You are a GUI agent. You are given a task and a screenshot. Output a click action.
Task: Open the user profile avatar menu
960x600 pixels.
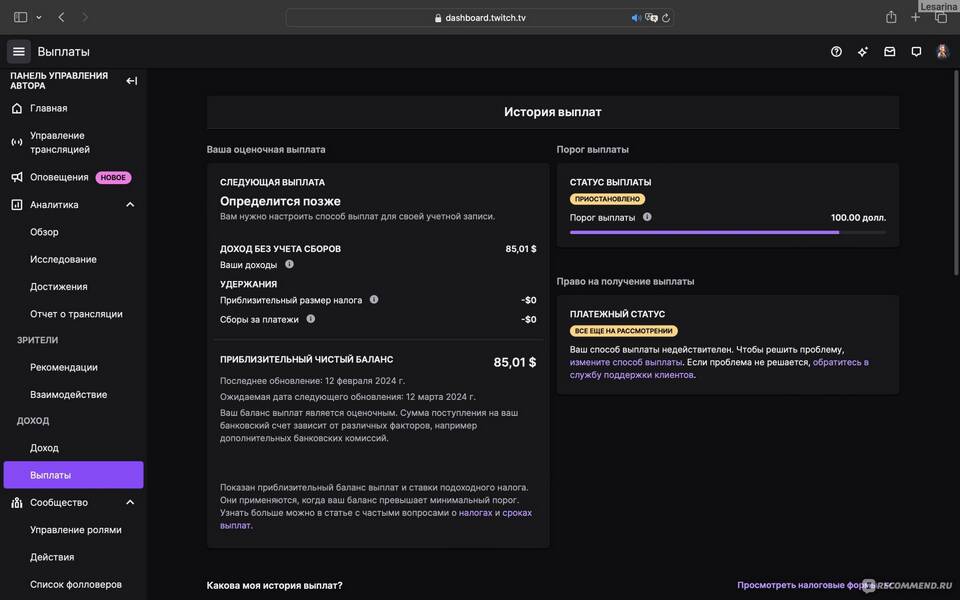pyautogui.click(x=942, y=52)
